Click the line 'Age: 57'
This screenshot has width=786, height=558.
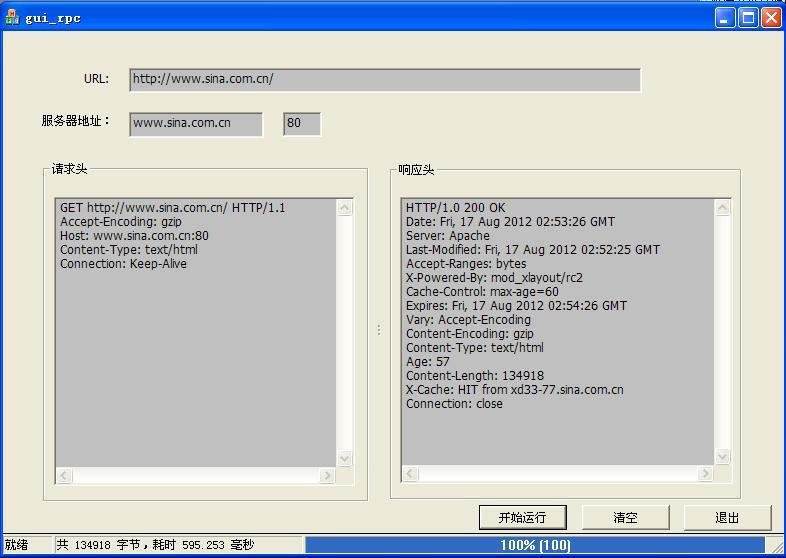428,362
